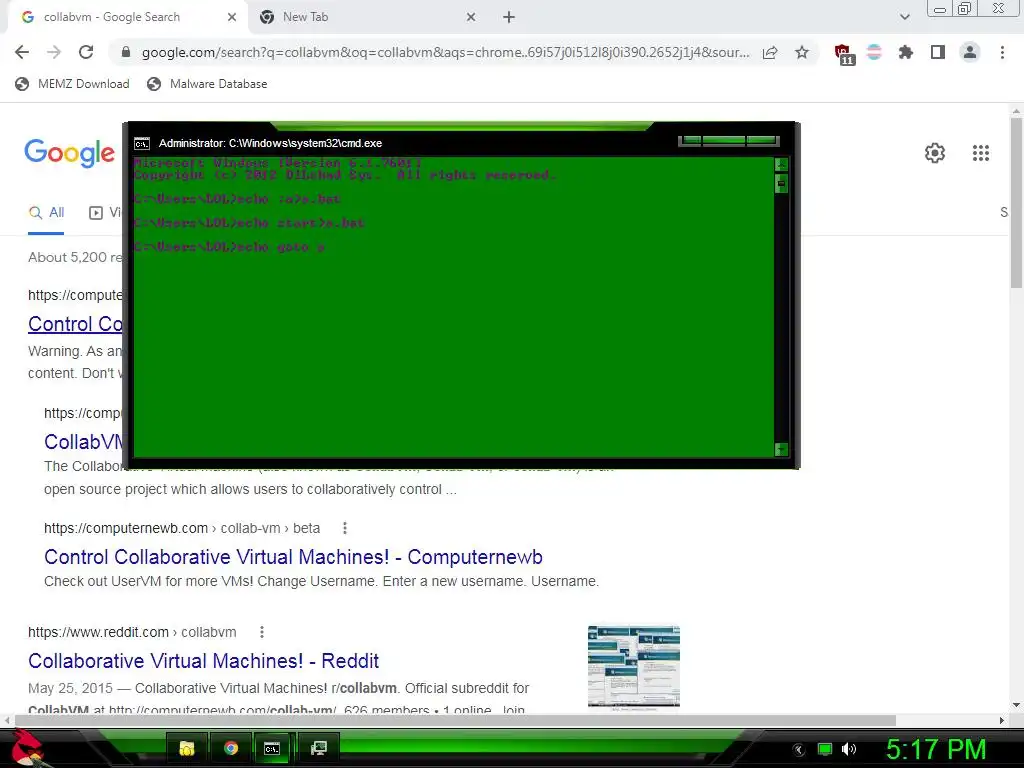Go forward using the browser forward arrow
The height and width of the screenshot is (768, 1024).
point(54,52)
